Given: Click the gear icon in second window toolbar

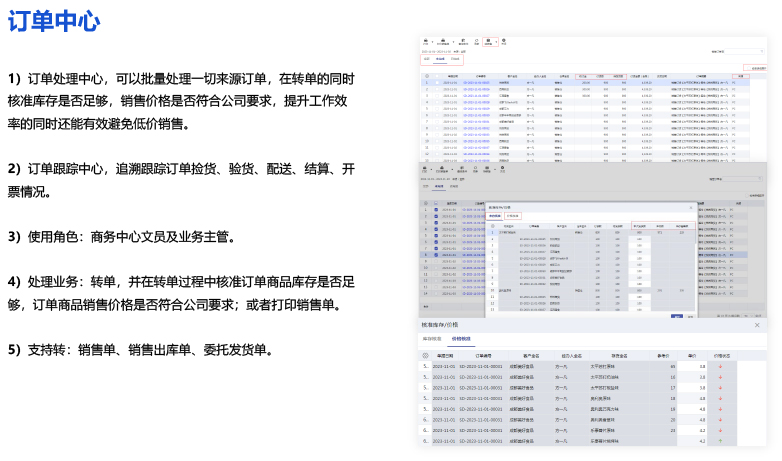Looking at the screenshot, I should [x=503, y=169].
